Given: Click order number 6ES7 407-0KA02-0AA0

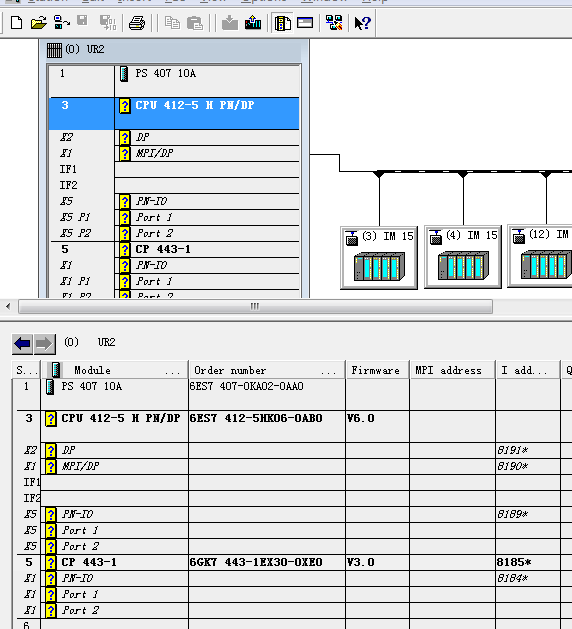Looking at the screenshot, I should pyautogui.click(x=247, y=387).
